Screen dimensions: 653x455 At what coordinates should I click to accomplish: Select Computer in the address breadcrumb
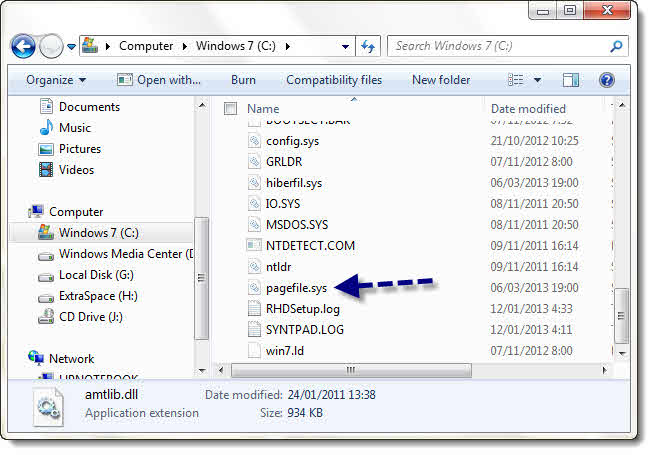click(146, 46)
